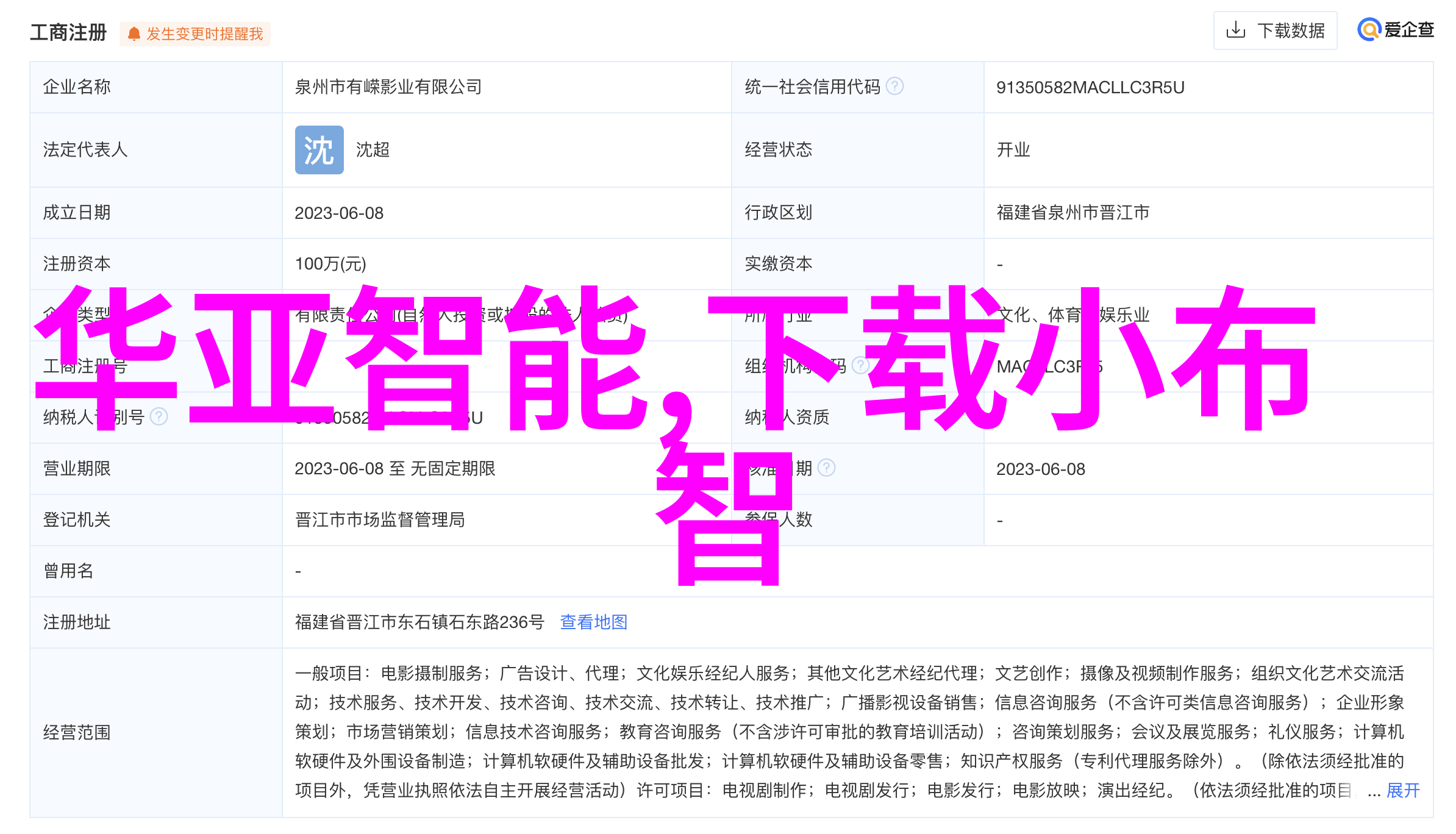Screen dimensions: 1456x834
Task: Open the 爱企查 logo
Action: pos(1395,30)
